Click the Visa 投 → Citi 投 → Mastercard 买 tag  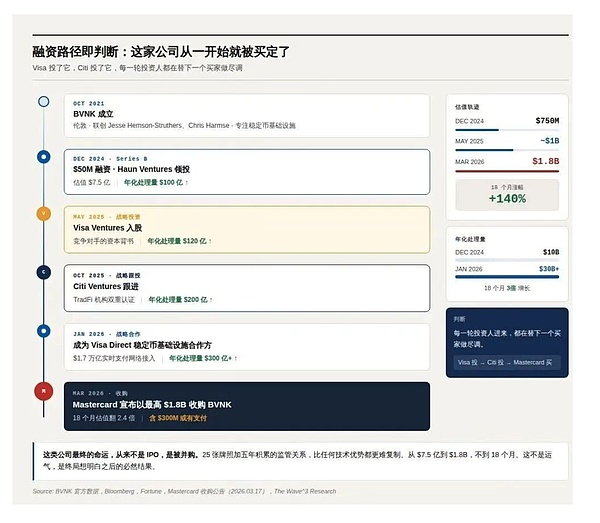point(505,363)
